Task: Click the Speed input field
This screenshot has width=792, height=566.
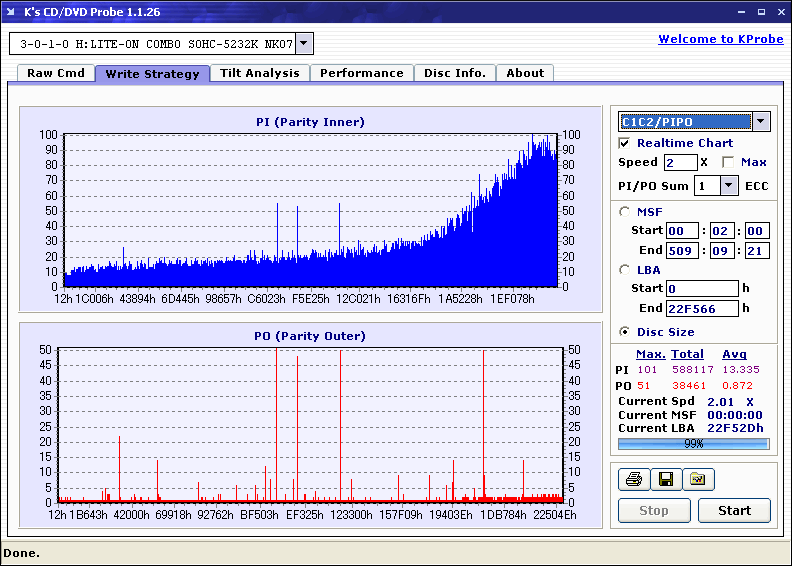Action: pyautogui.click(x=680, y=162)
